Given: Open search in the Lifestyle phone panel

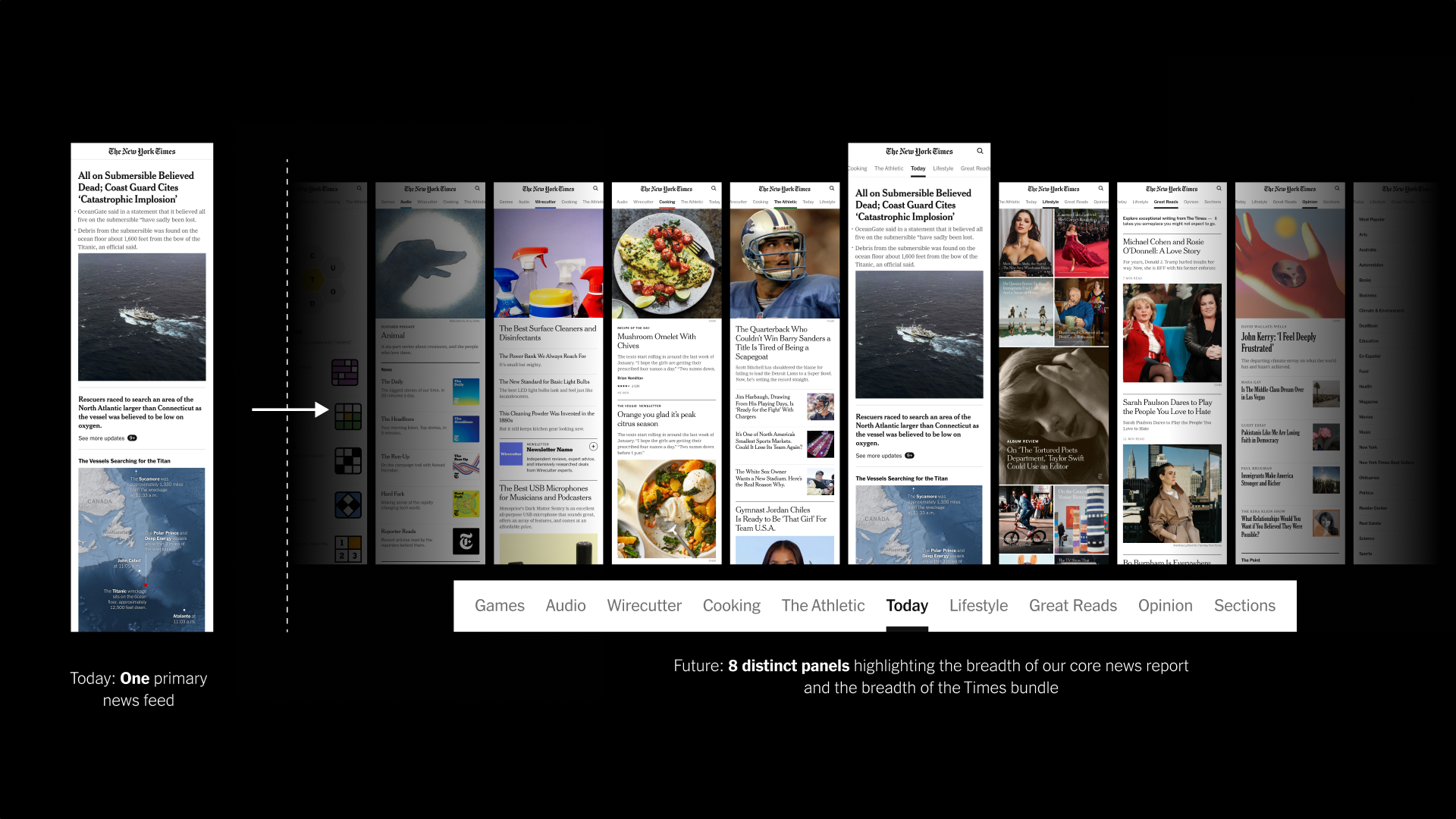Looking at the screenshot, I should tap(1101, 188).
